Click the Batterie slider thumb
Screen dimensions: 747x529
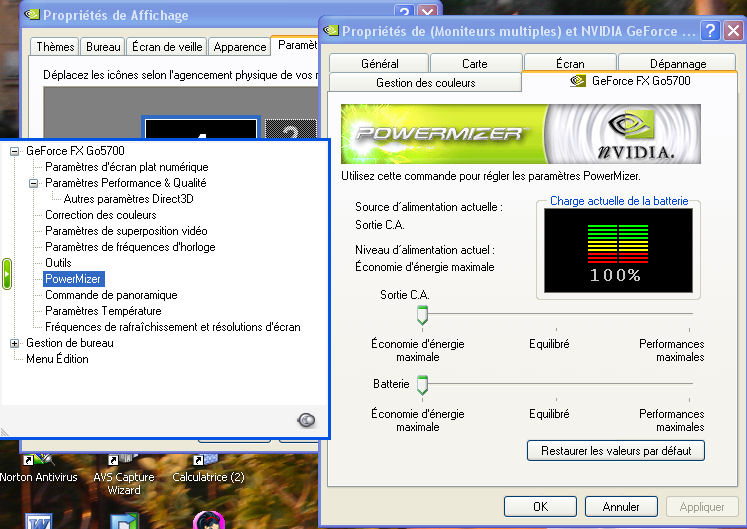(x=422, y=385)
